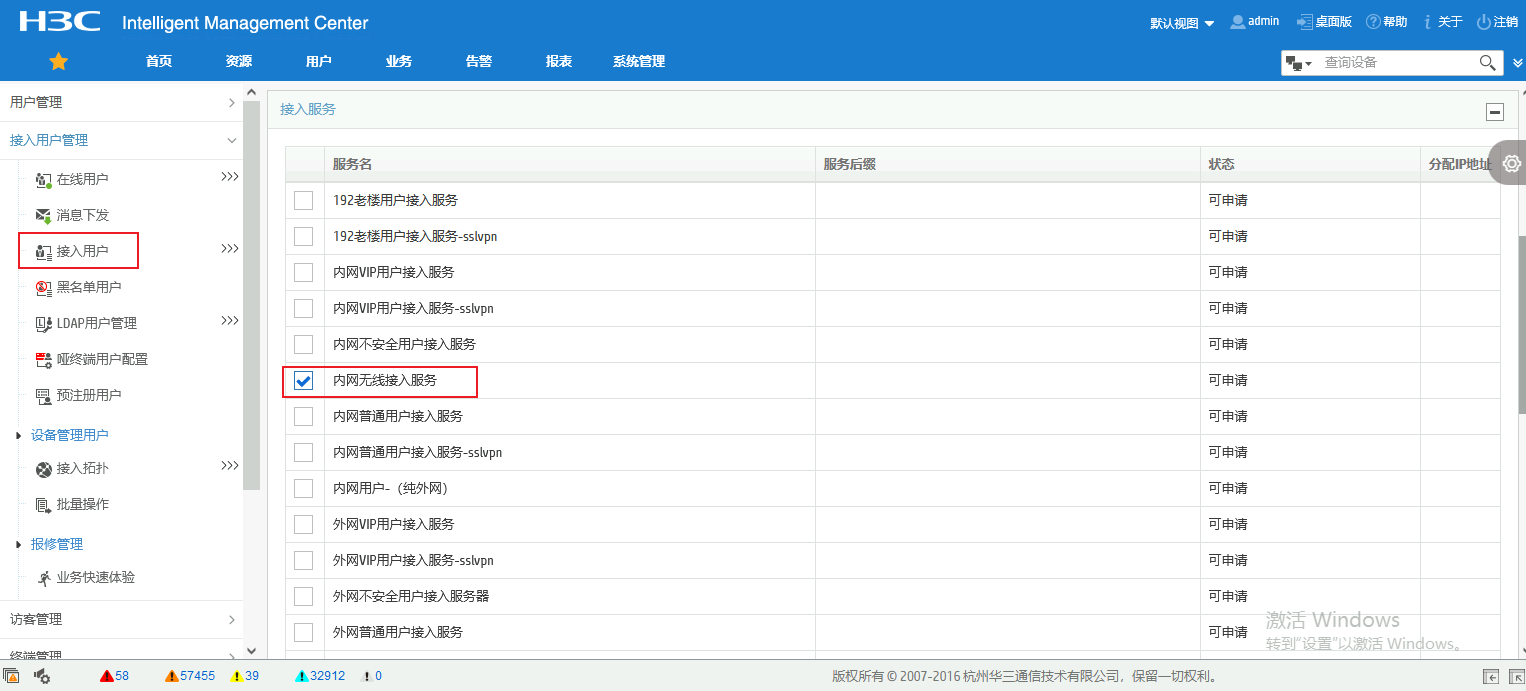Check the 192老楼用户接入服务 checkbox

point(303,201)
